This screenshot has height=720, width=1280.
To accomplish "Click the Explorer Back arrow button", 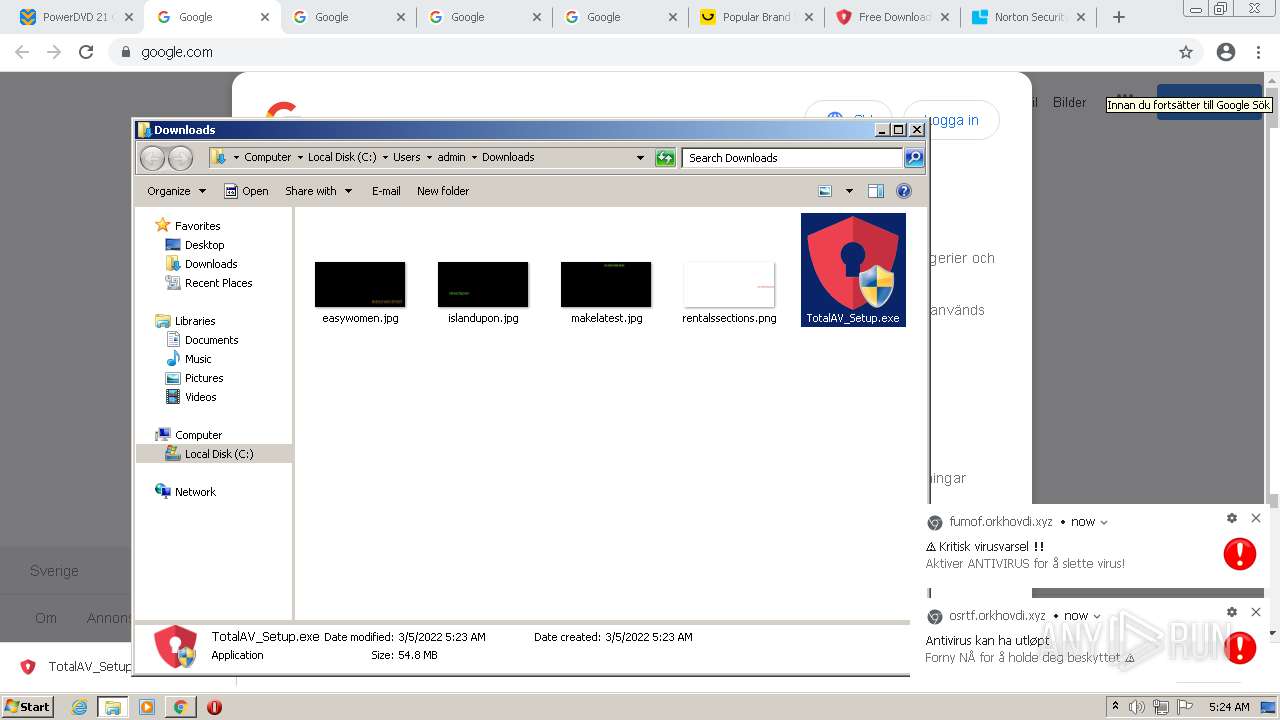I will coord(152,158).
